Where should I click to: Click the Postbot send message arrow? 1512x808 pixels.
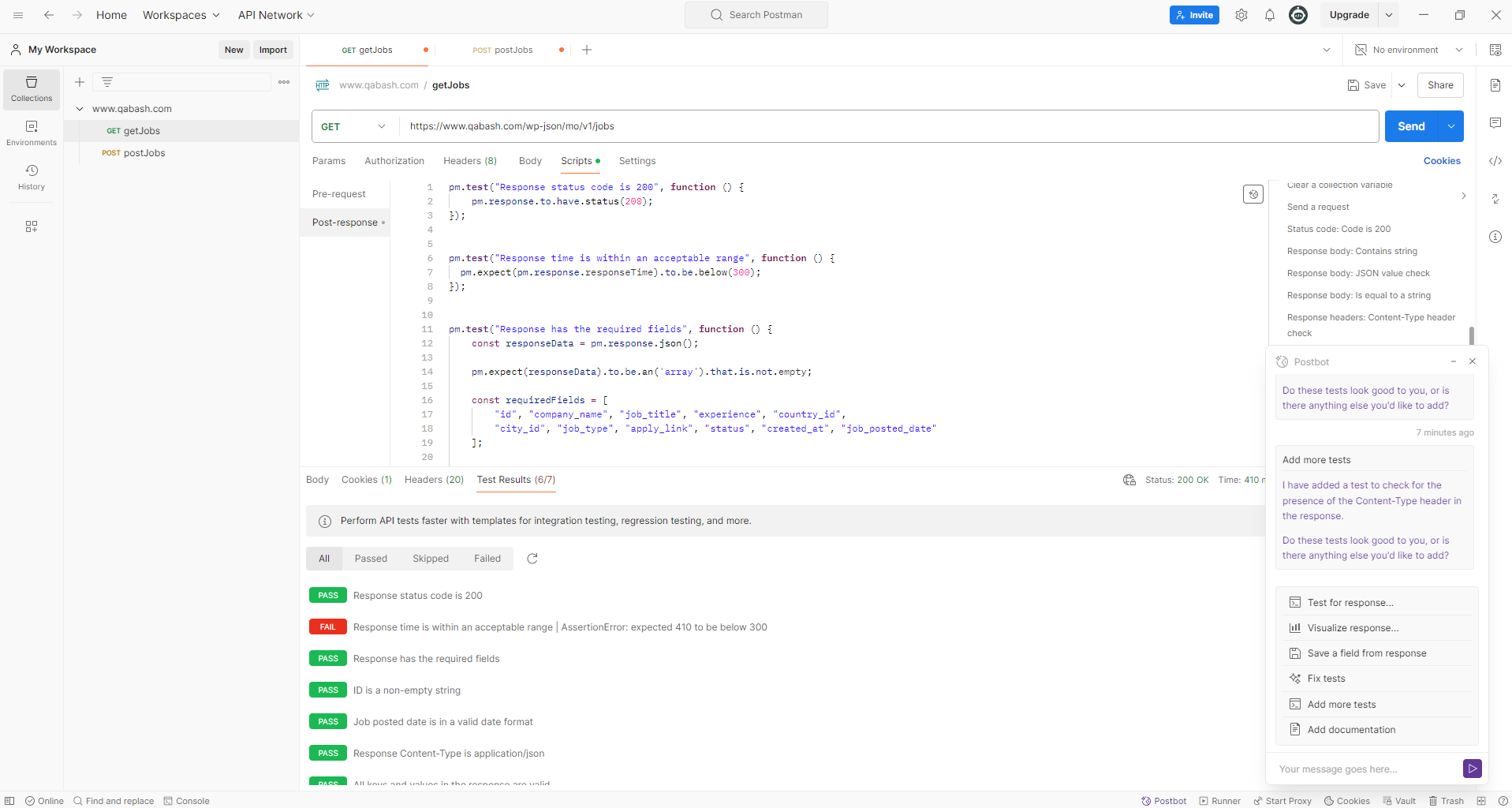coord(1472,769)
